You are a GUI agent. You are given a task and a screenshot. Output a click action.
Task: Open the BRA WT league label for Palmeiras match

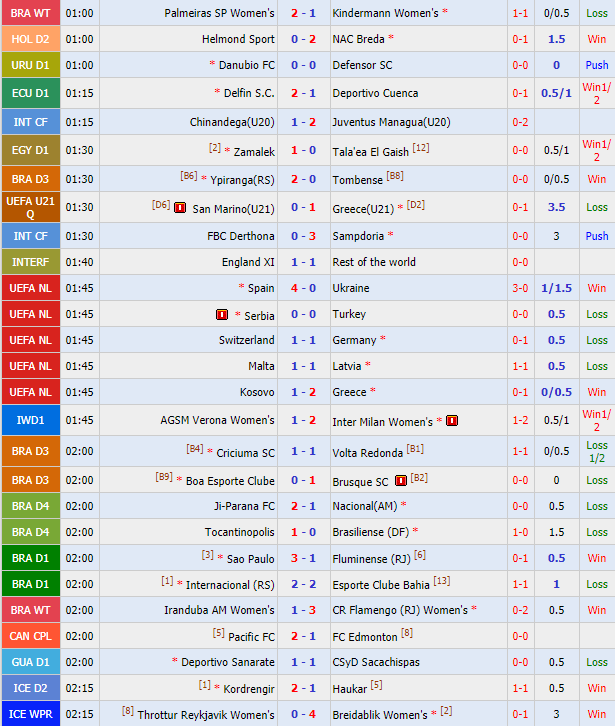point(31,13)
